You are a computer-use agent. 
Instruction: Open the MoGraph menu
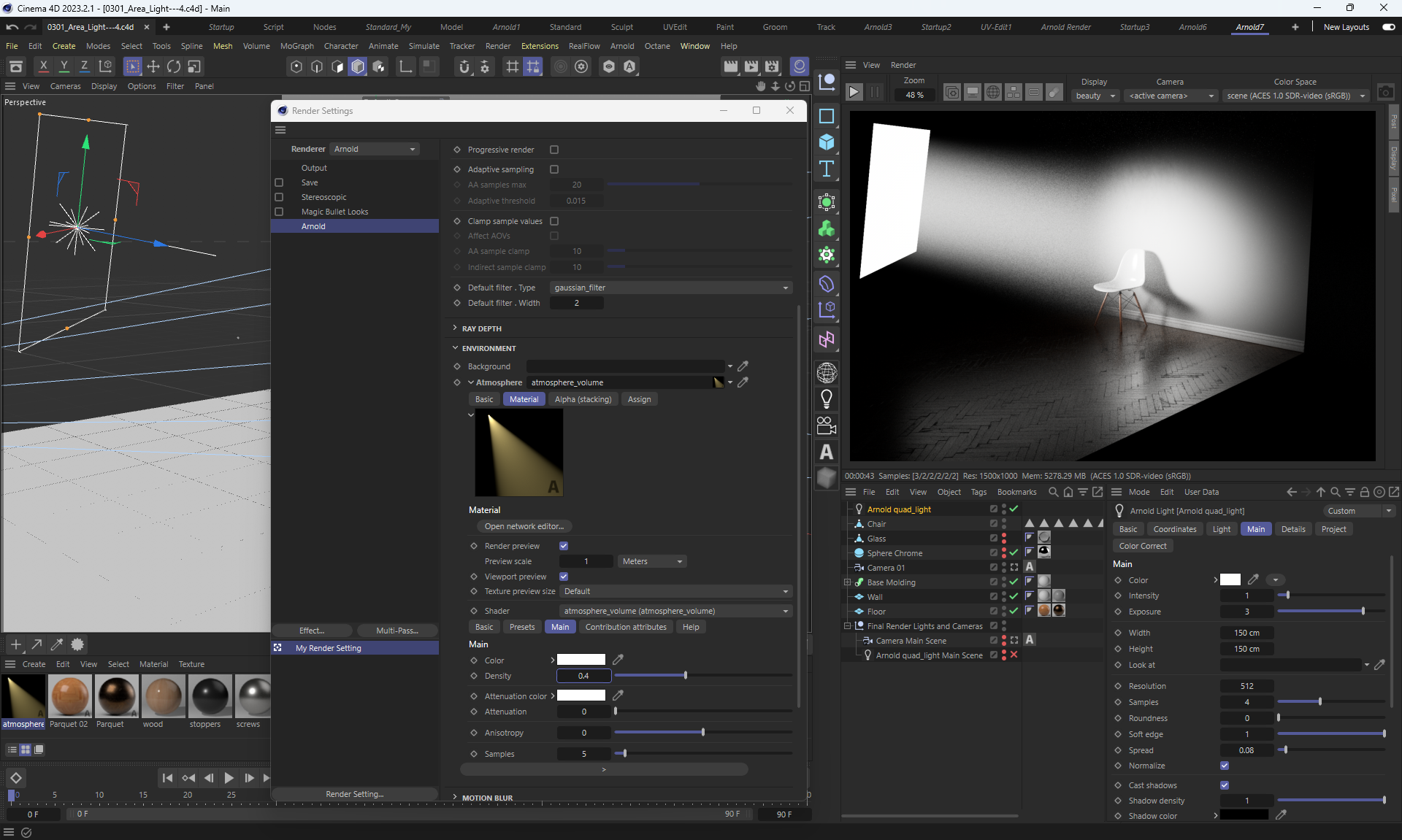point(296,46)
